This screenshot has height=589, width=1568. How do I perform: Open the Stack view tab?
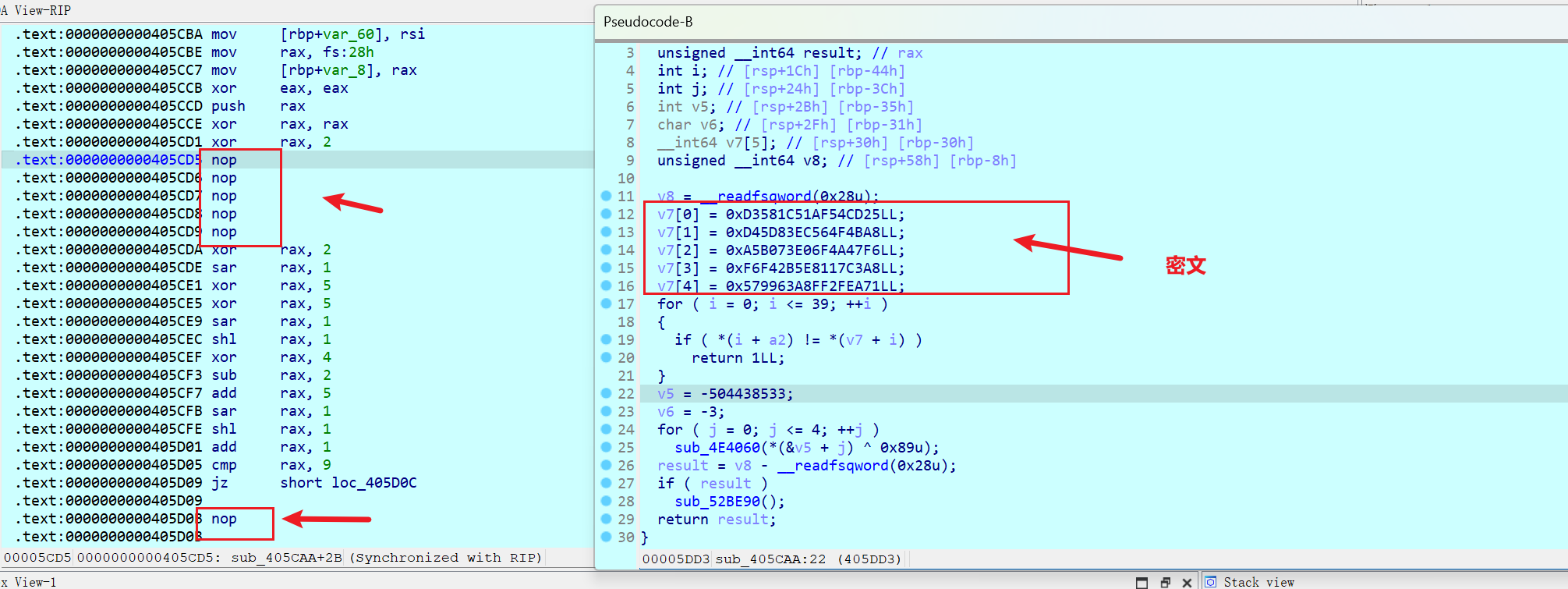[x=1258, y=582]
